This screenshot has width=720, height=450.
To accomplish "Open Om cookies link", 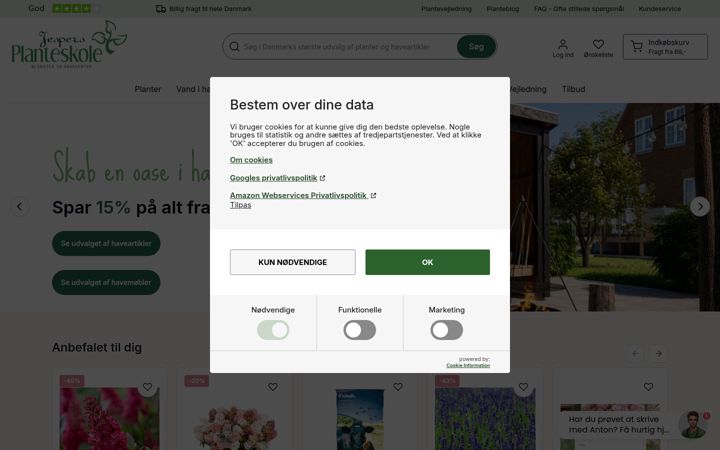I will [251, 160].
